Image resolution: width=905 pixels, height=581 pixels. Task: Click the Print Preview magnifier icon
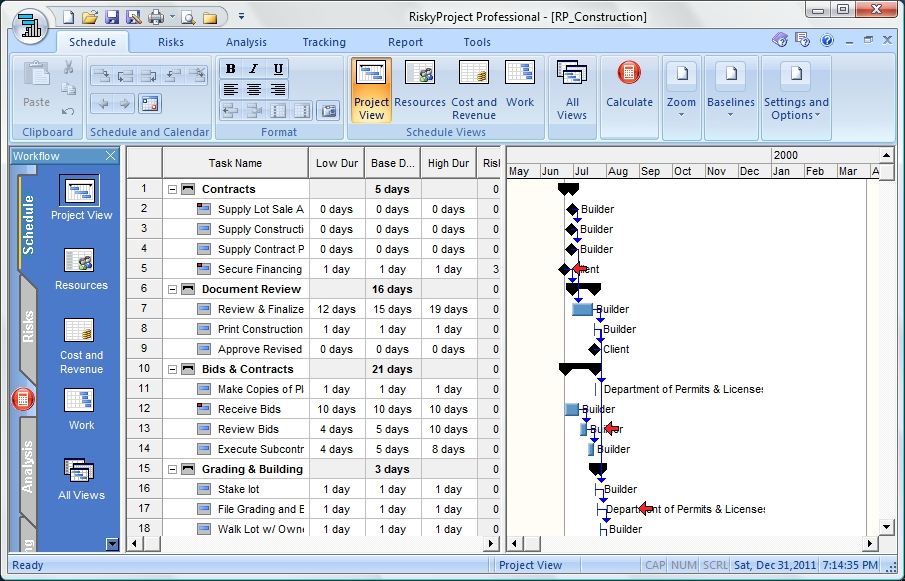point(188,17)
